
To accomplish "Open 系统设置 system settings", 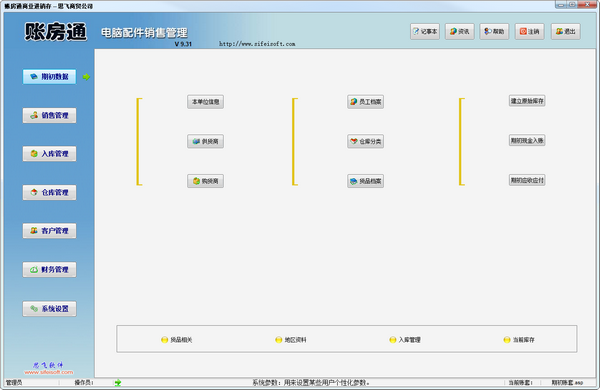I will point(49,308).
